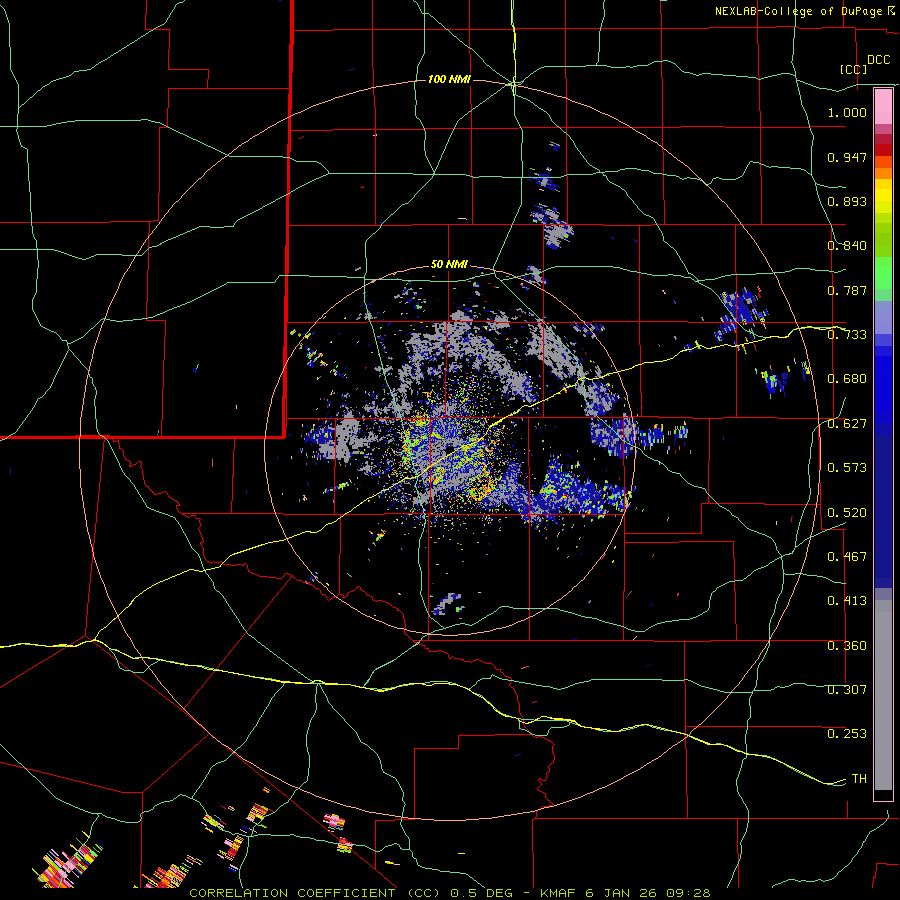Pick the black swatch beside TH
The height and width of the screenshot is (900, 900).
pos(883,794)
